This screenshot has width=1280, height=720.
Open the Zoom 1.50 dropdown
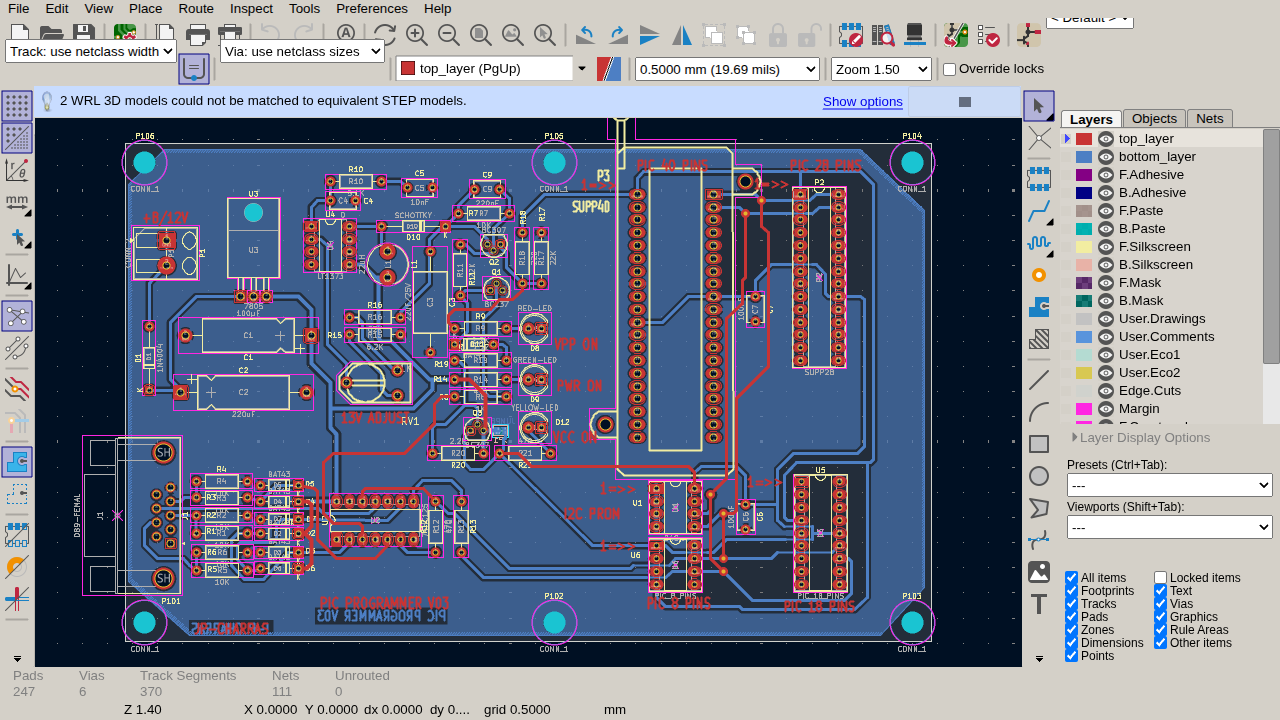click(x=881, y=69)
